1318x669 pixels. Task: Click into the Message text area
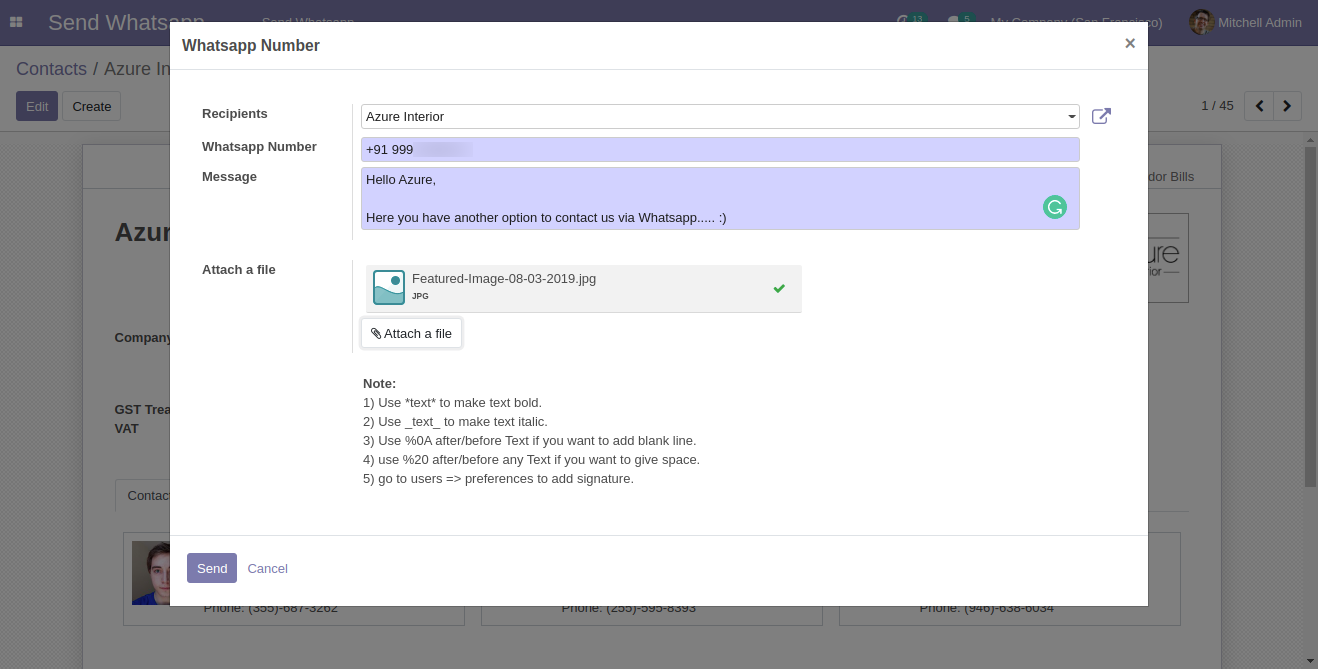click(x=720, y=198)
